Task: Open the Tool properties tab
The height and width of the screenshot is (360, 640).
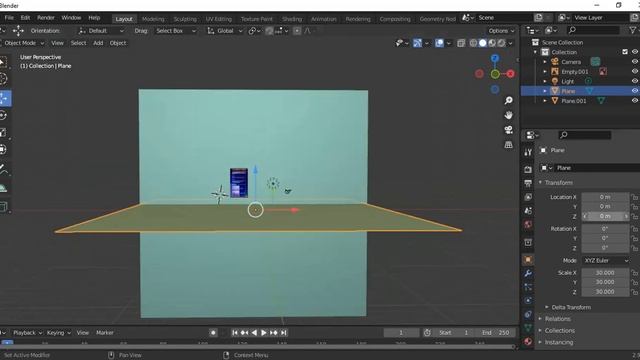Action: click(528, 152)
